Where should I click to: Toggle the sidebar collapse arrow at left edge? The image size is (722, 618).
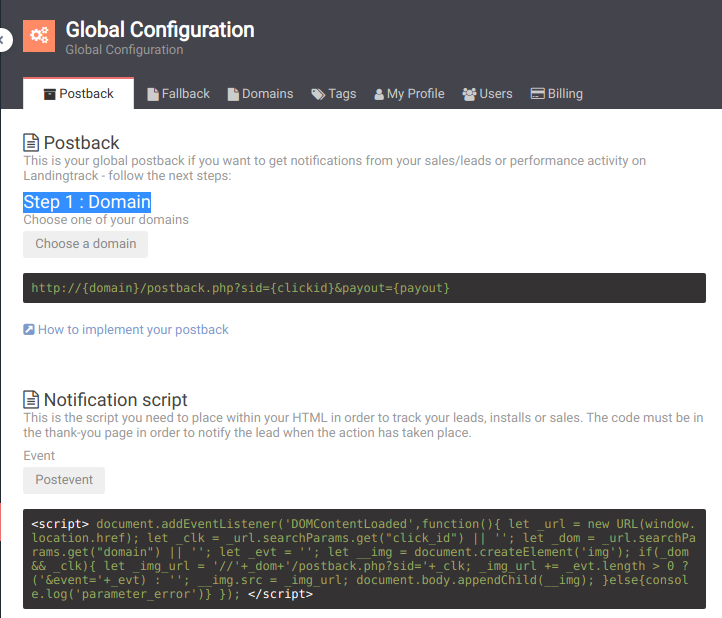click(4, 39)
